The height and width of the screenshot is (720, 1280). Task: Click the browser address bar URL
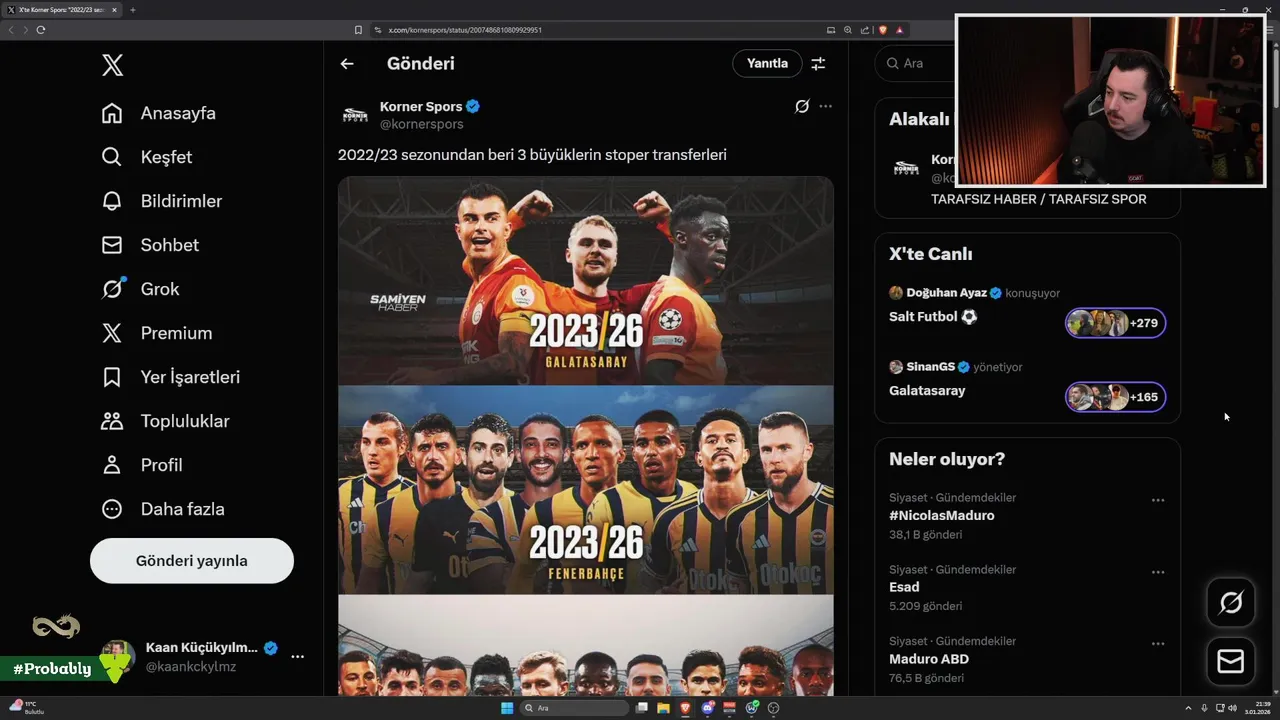pos(465,30)
